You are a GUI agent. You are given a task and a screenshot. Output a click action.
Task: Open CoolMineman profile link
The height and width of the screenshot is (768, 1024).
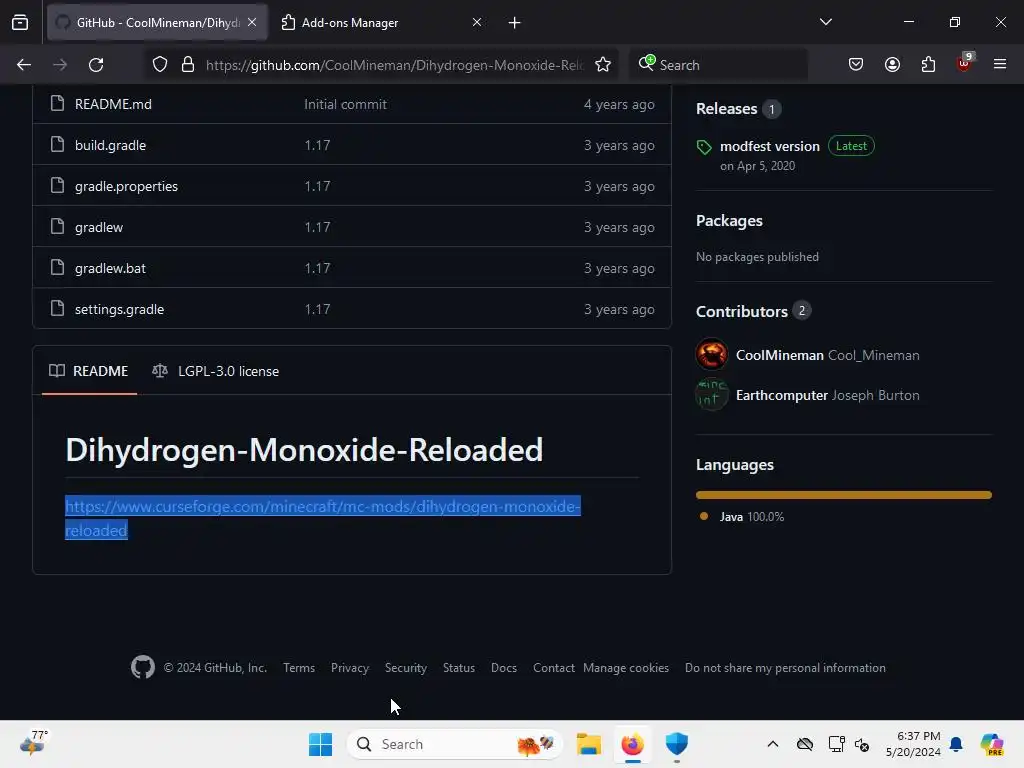tap(779, 355)
